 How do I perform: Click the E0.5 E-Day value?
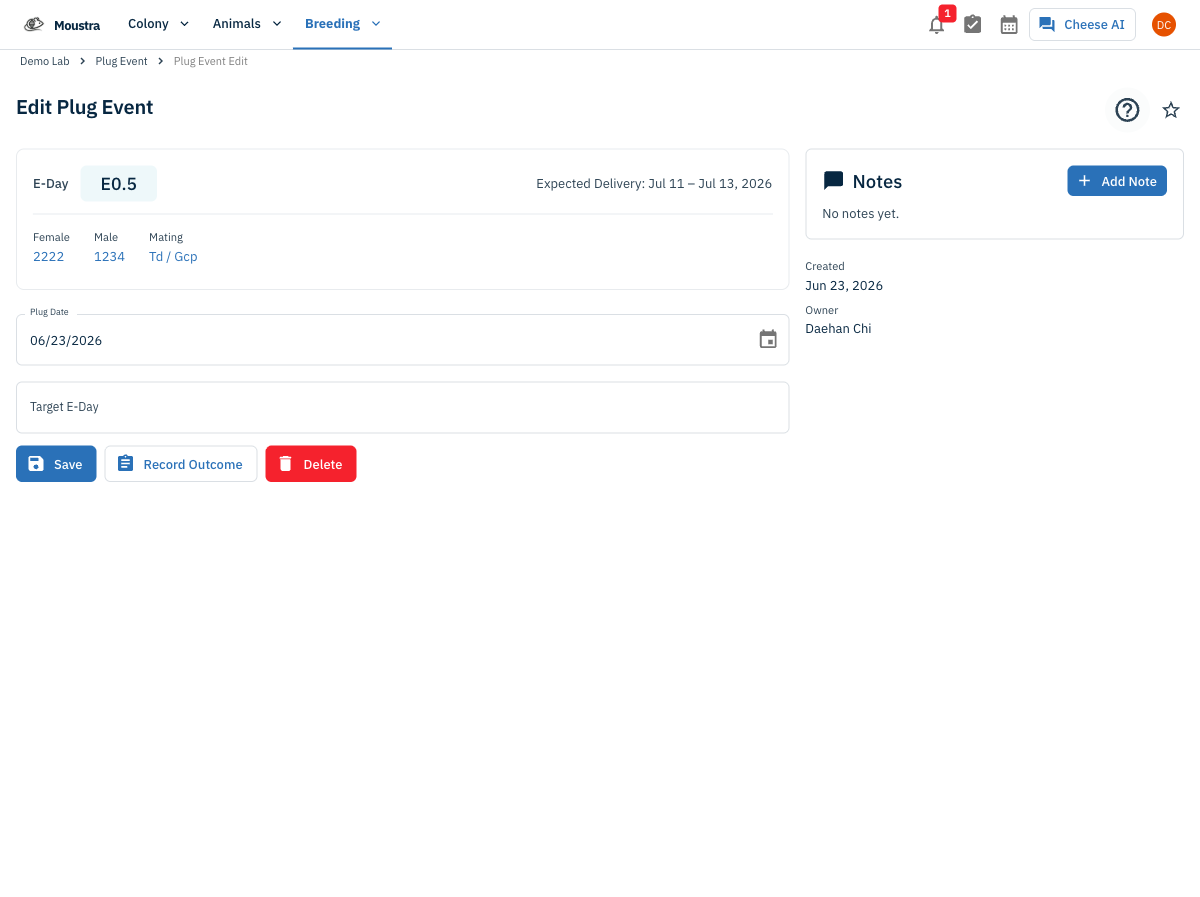coord(119,184)
